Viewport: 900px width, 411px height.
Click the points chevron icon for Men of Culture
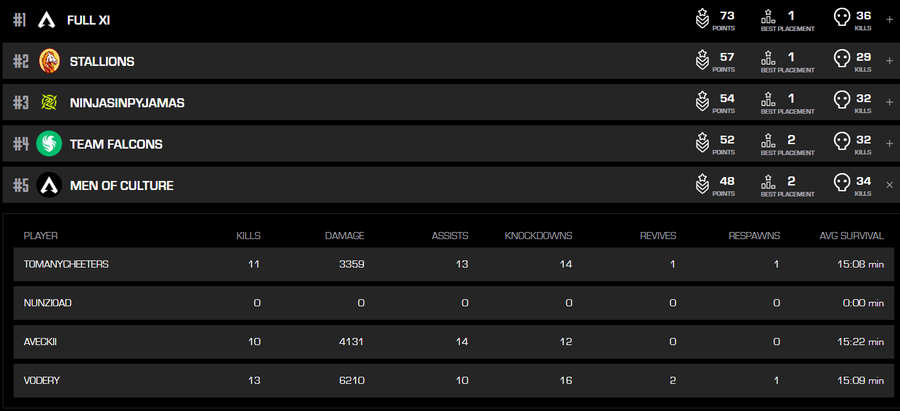tap(701, 185)
